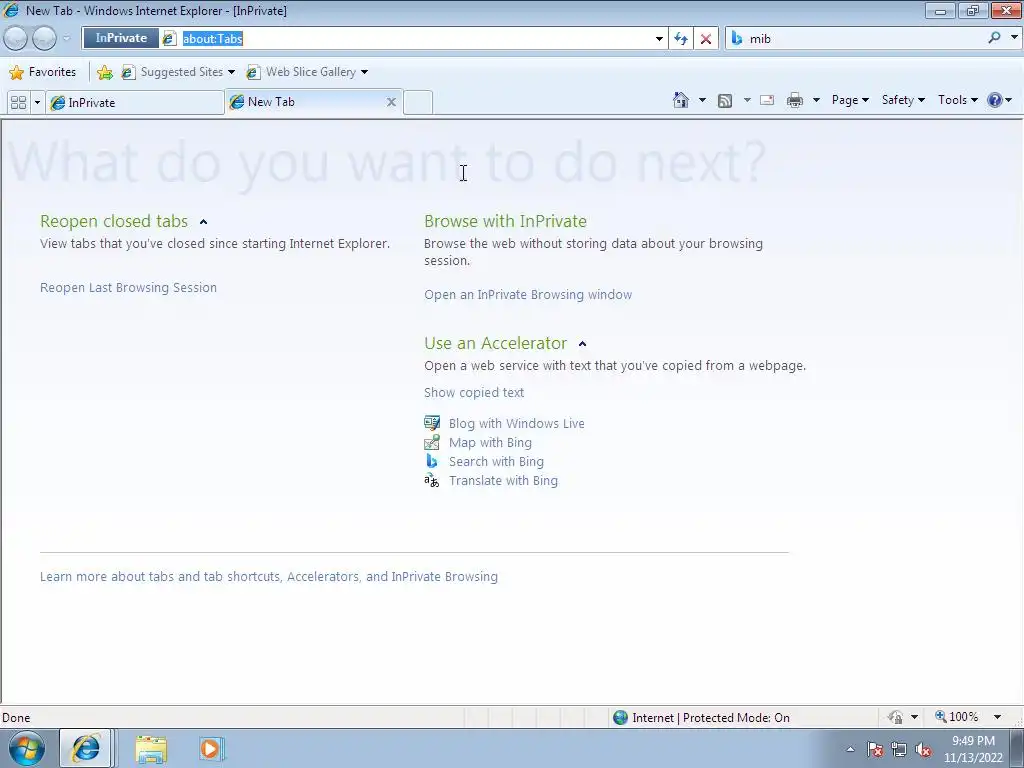Viewport: 1024px width, 768px height.
Task: Click the Read Mail icon
Action: [x=767, y=100]
